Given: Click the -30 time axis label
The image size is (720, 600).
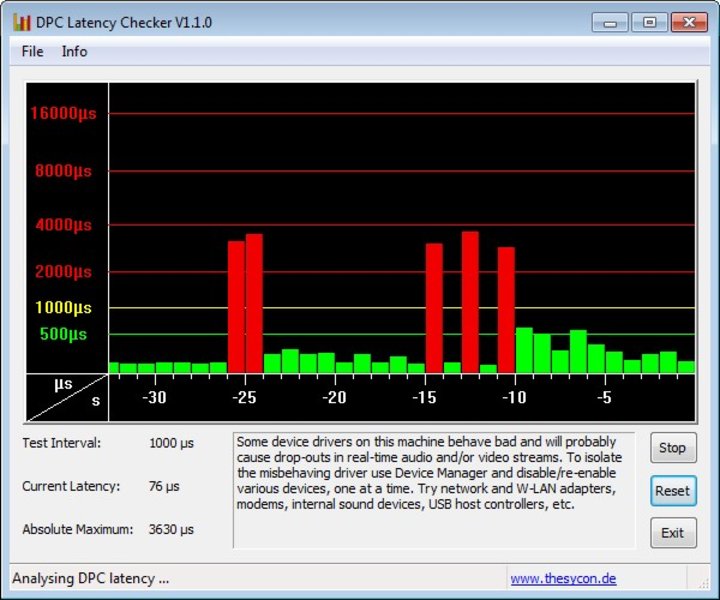Looking at the screenshot, I should (x=154, y=397).
